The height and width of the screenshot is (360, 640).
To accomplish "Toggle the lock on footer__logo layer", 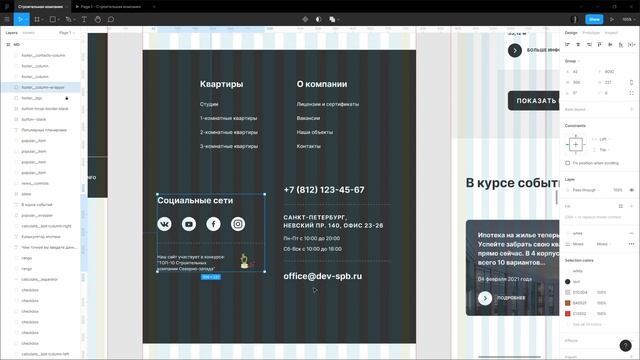I will pyautogui.click(x=67, y=98).
